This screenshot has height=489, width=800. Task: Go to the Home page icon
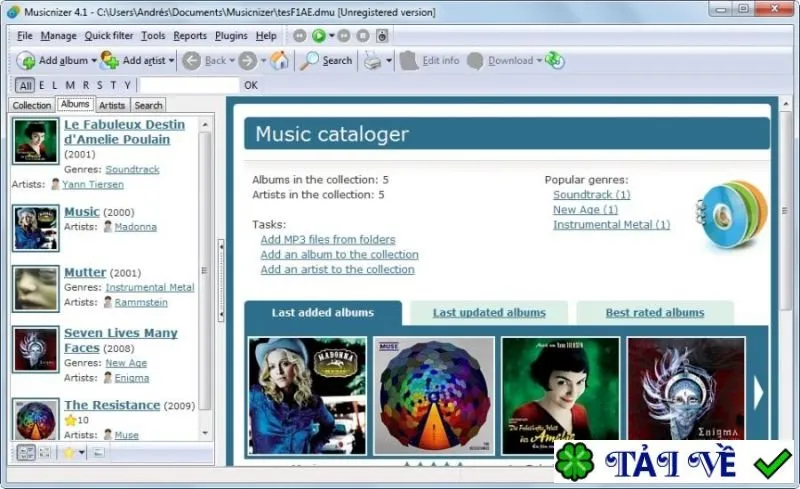[279, 60]
